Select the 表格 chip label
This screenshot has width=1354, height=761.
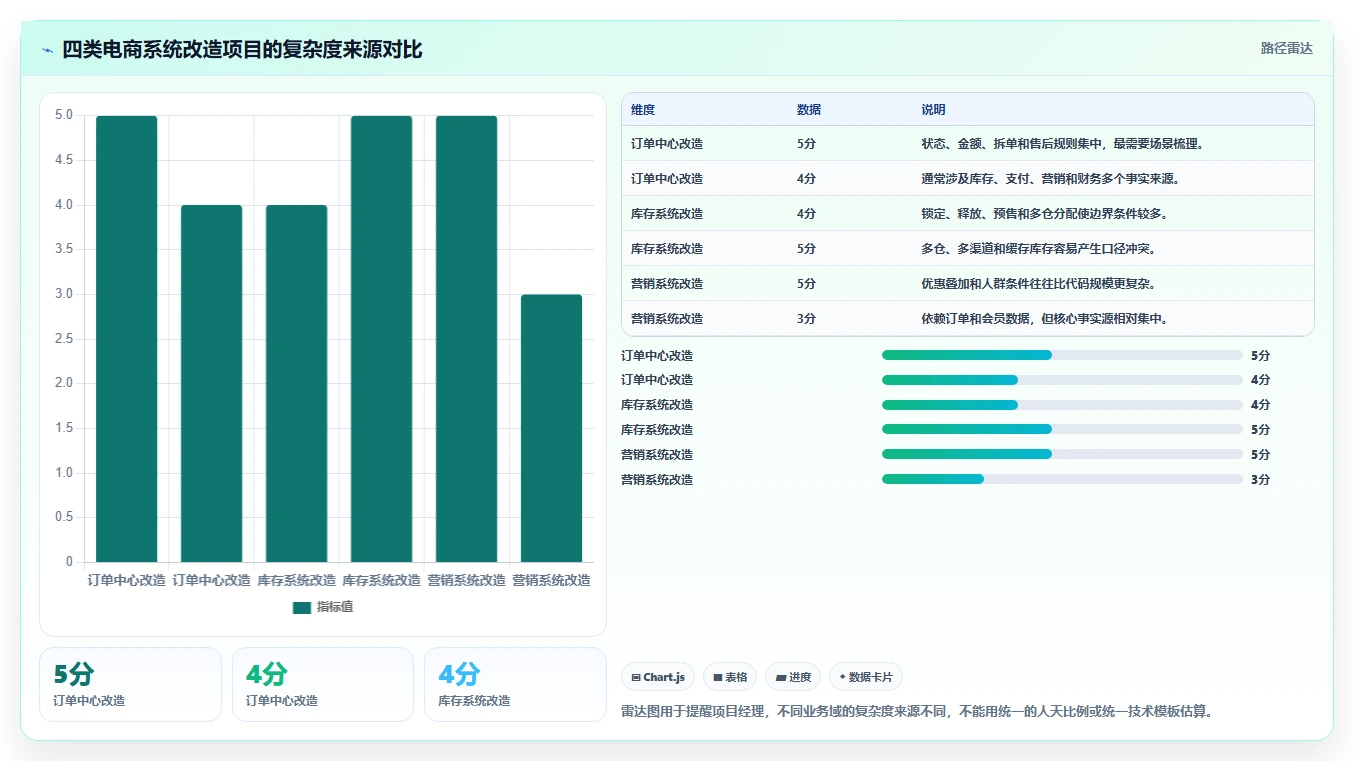tap(736, 678)
